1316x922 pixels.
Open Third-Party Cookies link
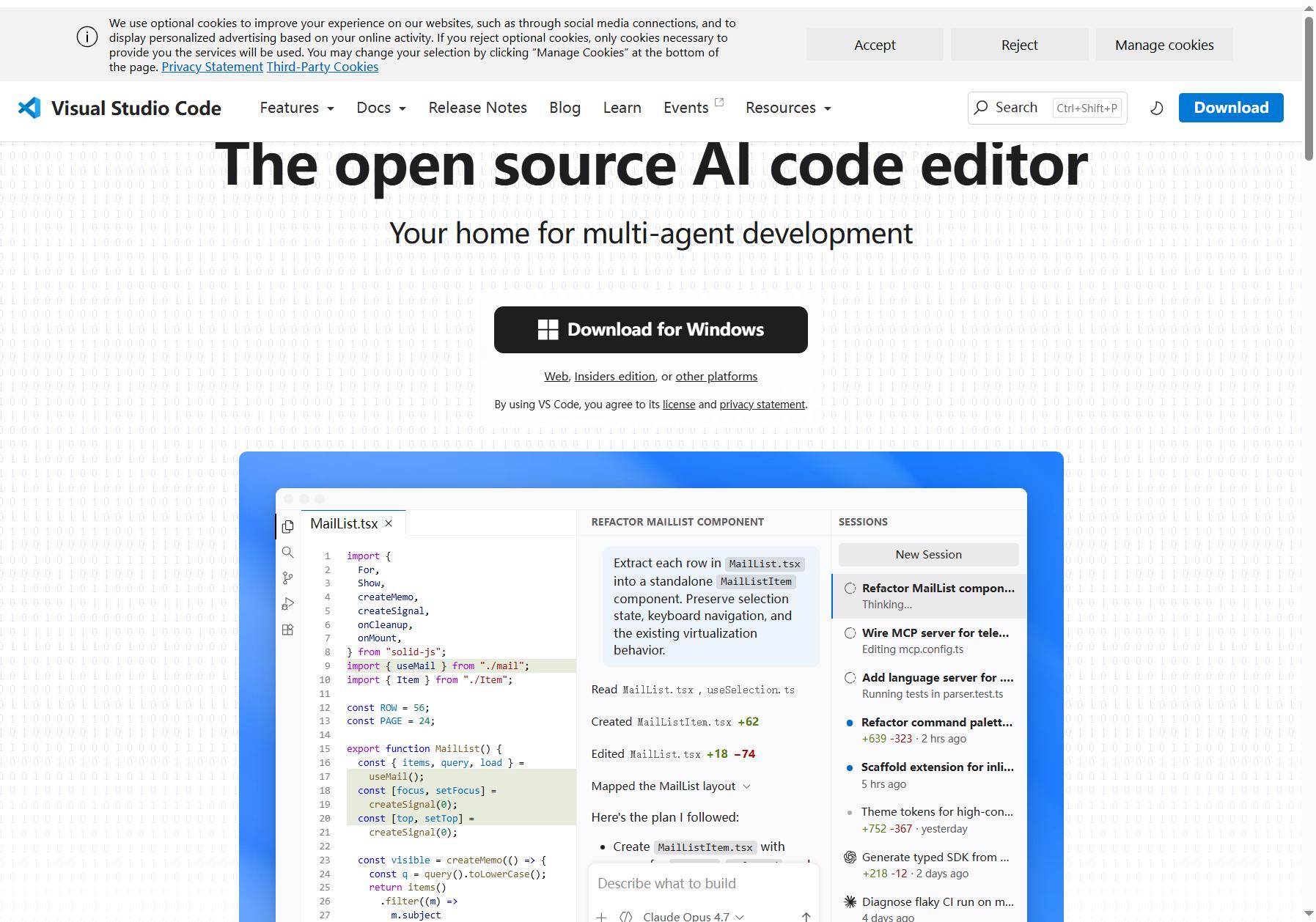(x=323, y=67)
